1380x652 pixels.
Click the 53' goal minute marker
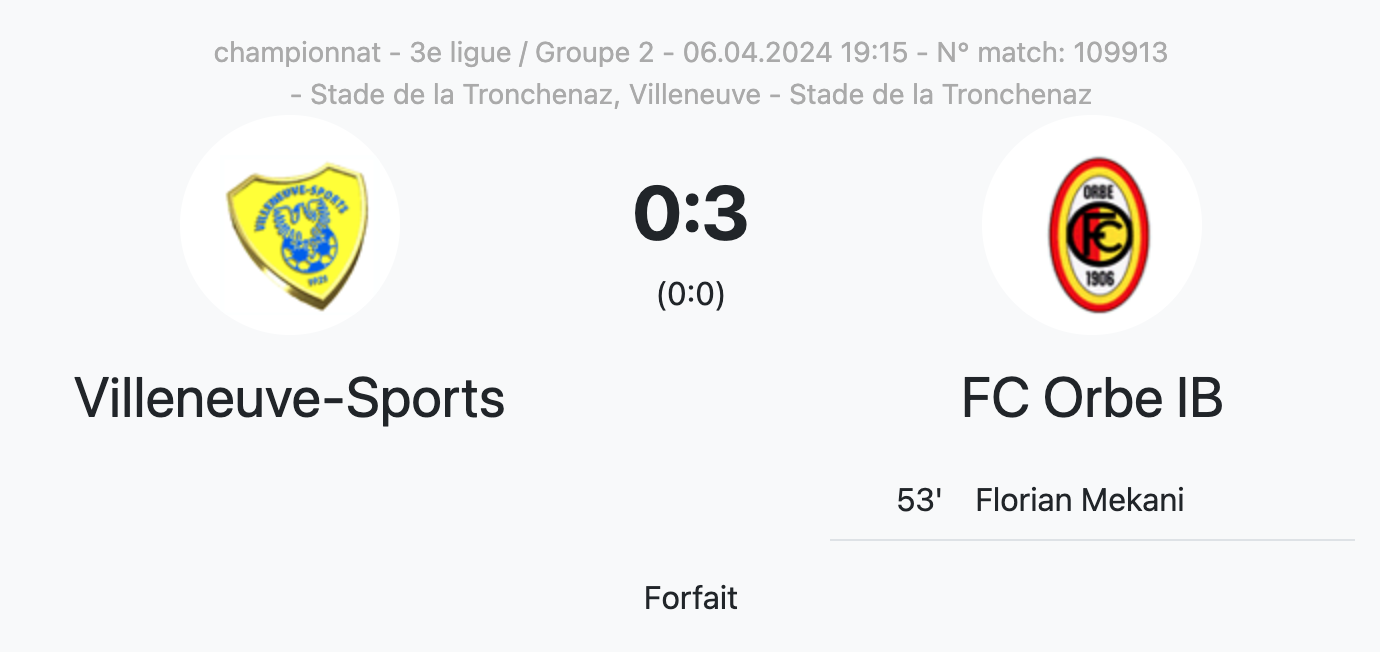pos(920,499)
